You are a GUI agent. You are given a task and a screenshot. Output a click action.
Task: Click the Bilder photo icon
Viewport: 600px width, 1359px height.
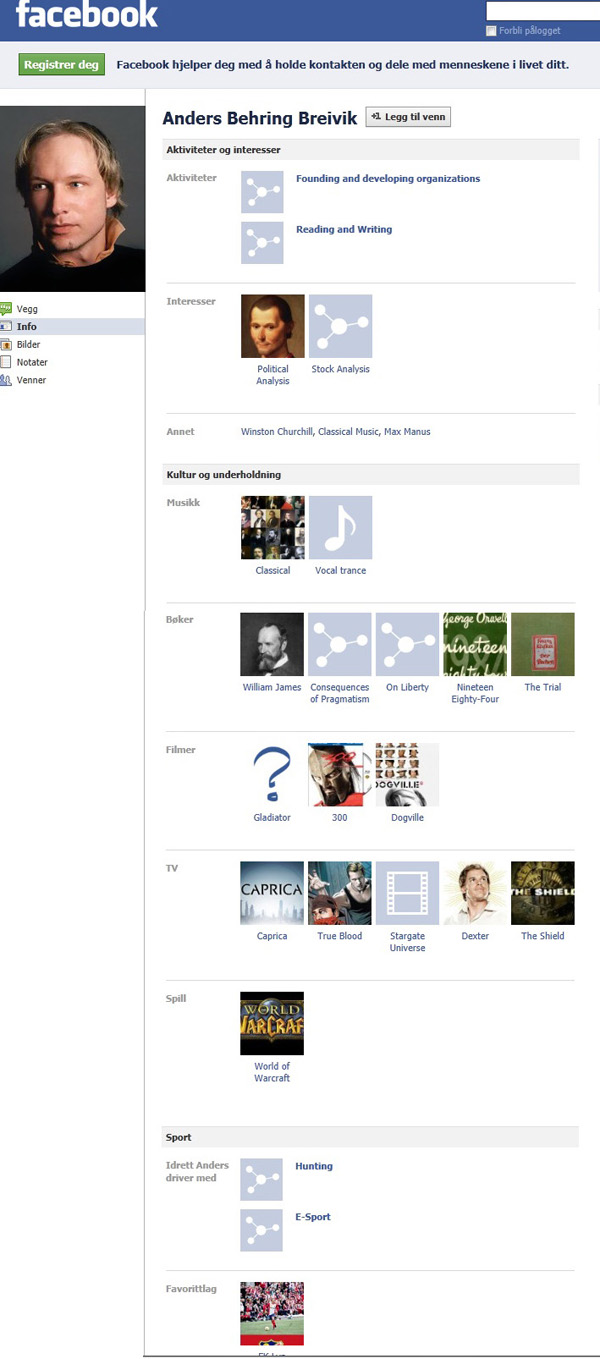tap(6, 345)
